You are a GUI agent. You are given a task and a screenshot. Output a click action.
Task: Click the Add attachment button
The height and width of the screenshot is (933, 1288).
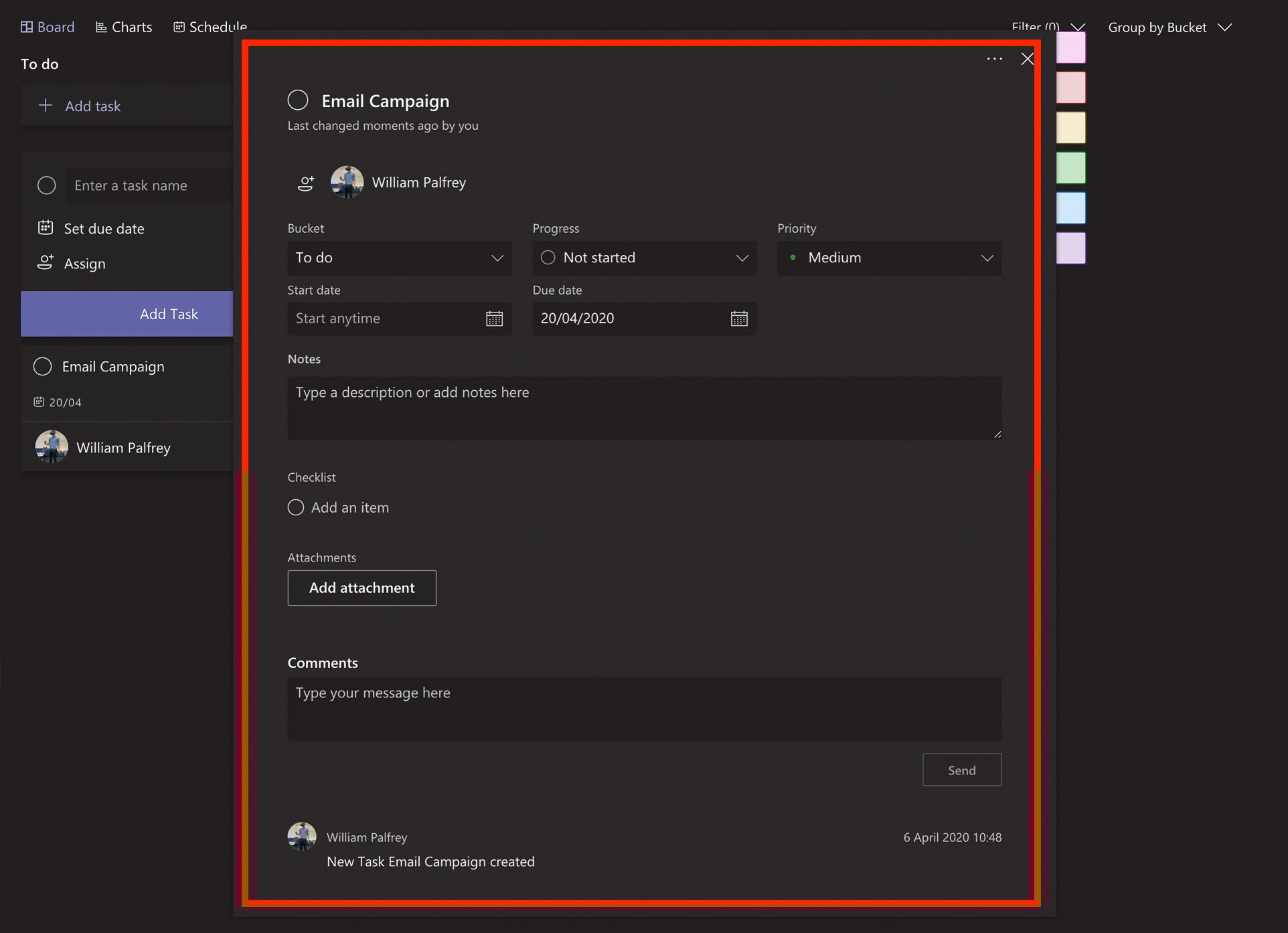coord(362,588)
